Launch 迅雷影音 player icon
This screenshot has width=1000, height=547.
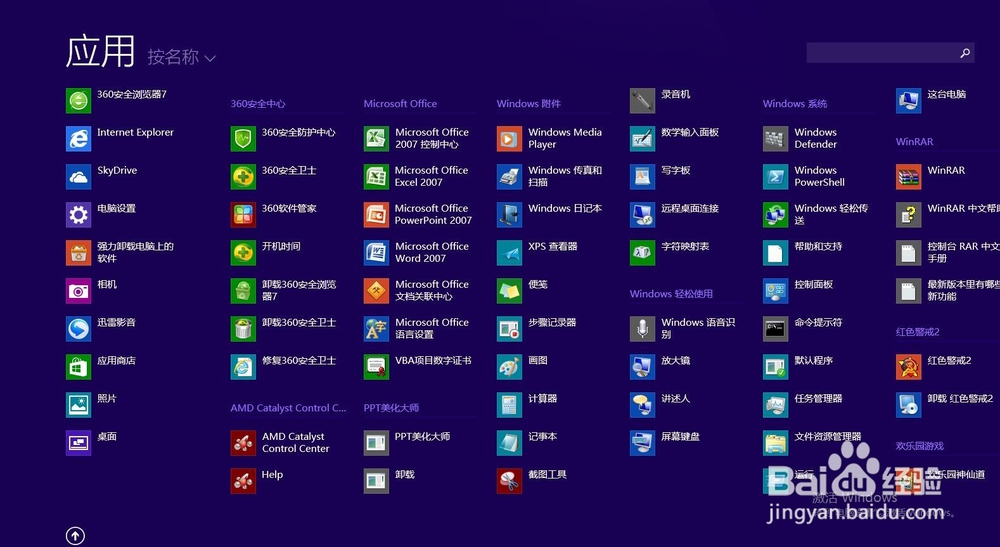pos(78,329)
